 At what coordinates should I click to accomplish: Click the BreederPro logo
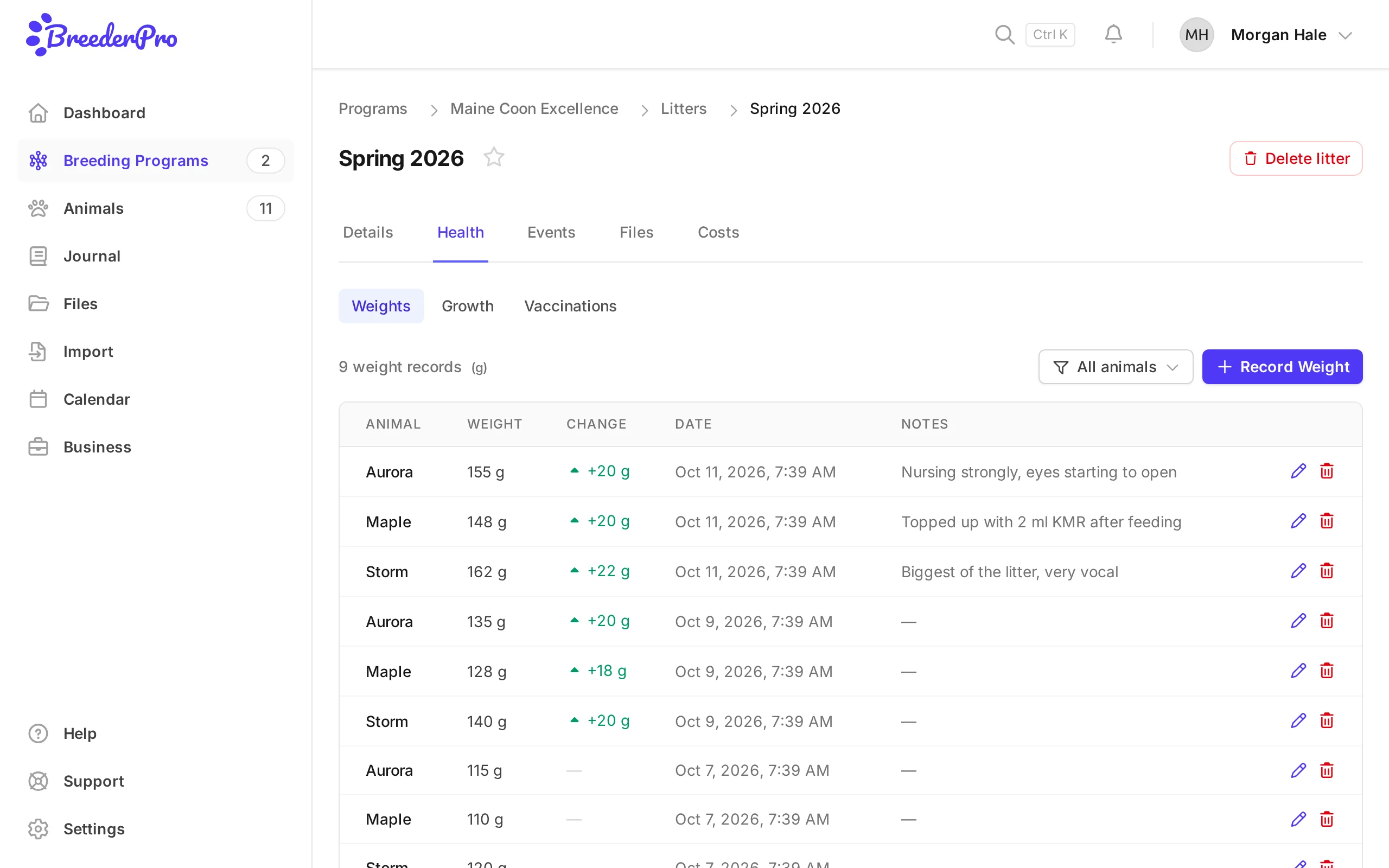(x=101, y=35)
